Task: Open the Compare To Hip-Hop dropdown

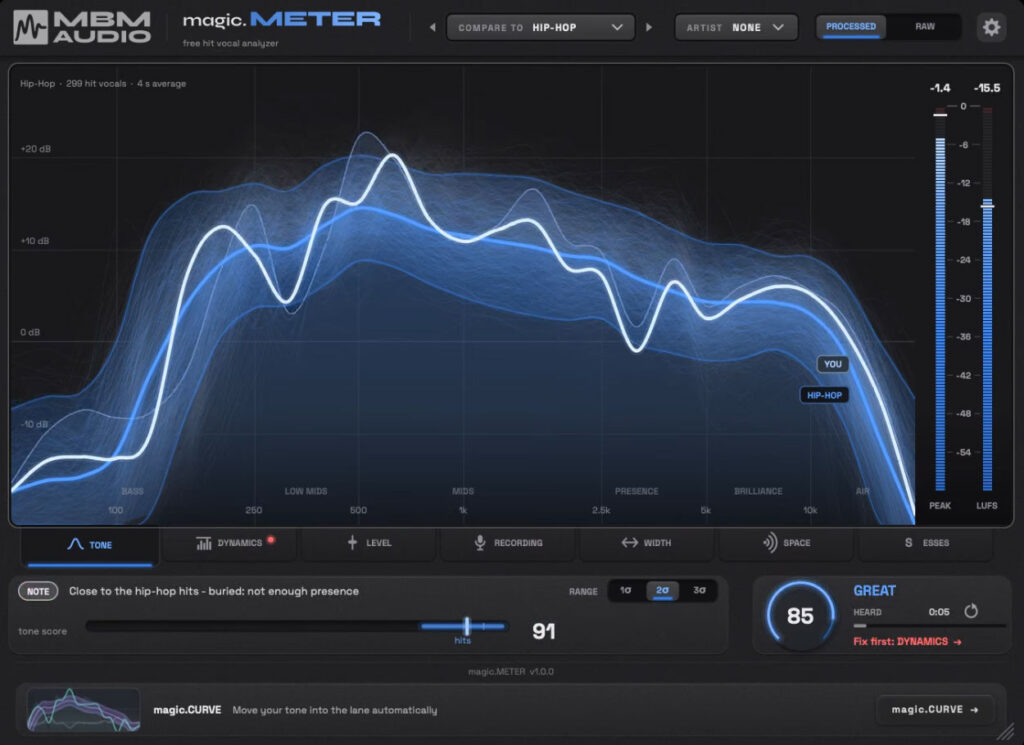Action: coord(540,27)
